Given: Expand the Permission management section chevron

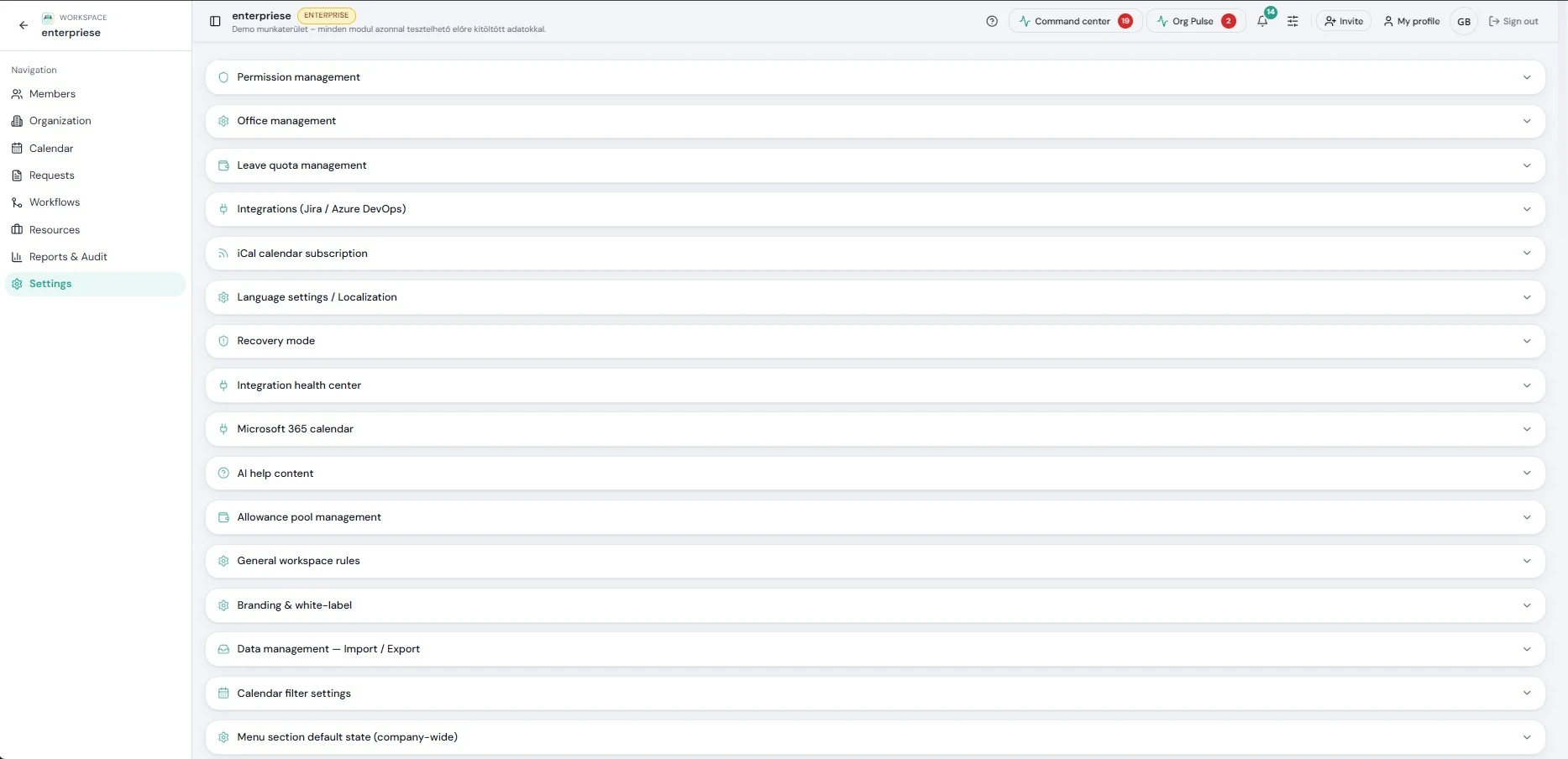Looking at the screenshot, I should (1527, 77).
